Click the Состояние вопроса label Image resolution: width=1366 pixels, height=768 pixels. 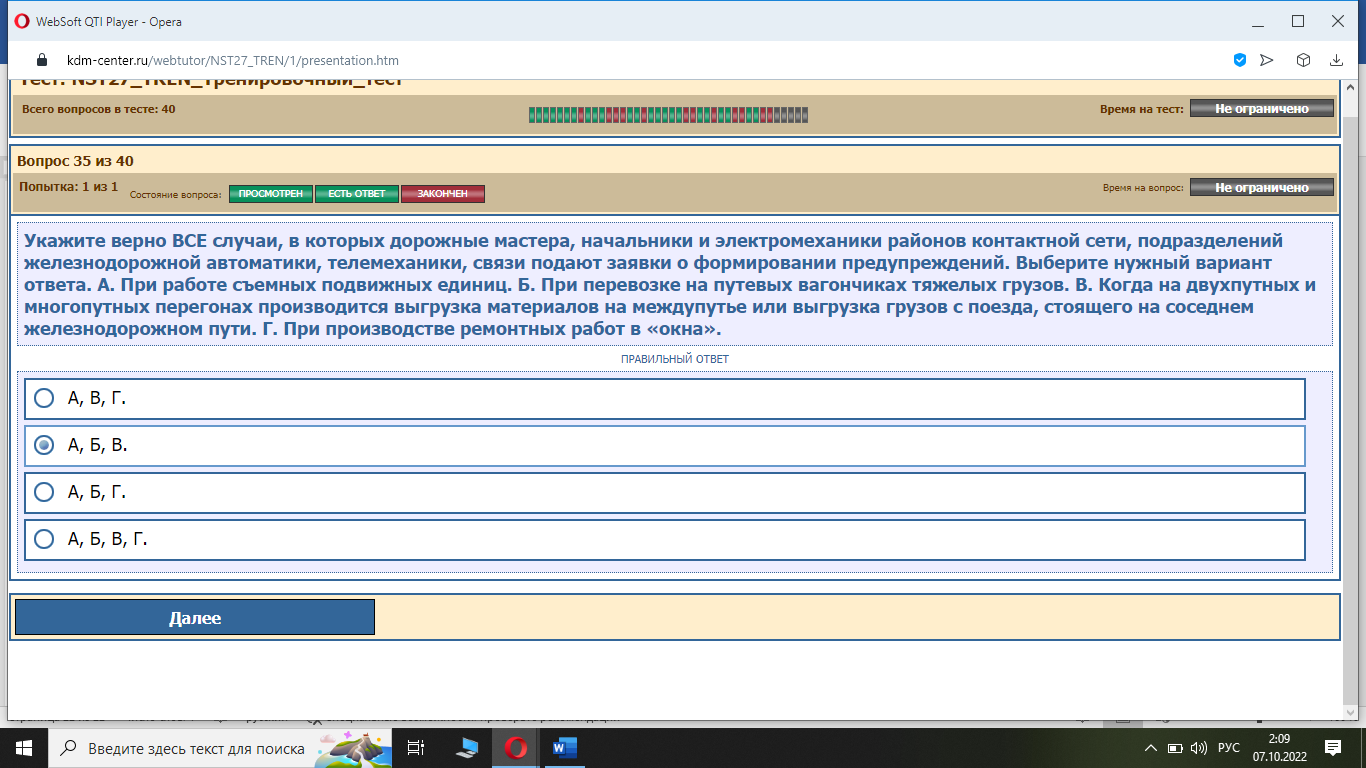tap(176, 194)
